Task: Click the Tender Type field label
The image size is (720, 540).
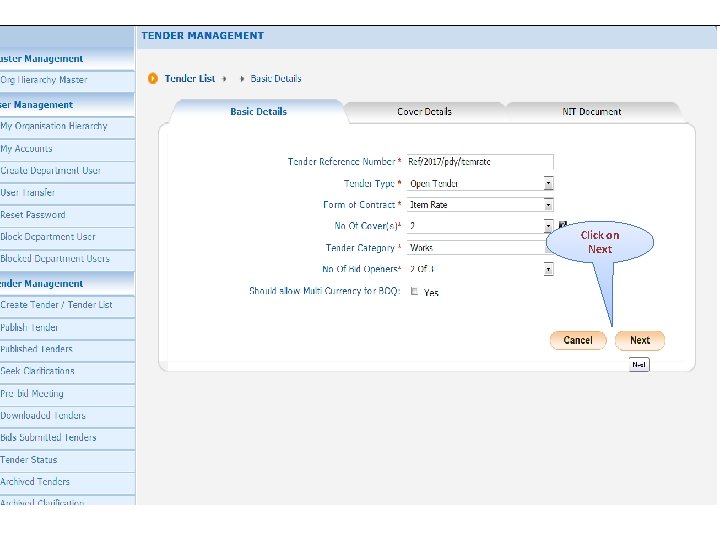Action: (x=370, y=184)
